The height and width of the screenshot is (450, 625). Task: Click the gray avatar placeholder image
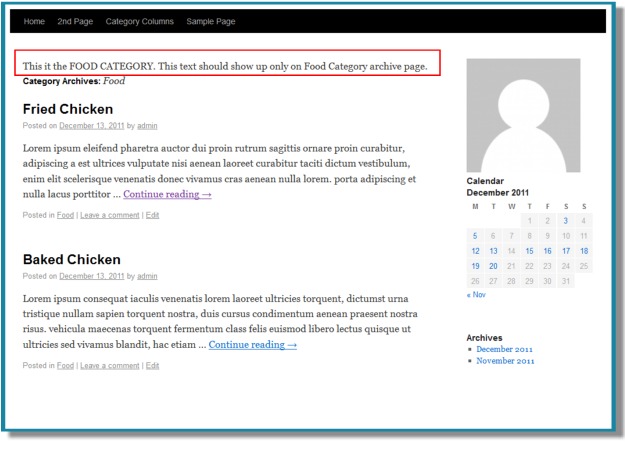523,116
